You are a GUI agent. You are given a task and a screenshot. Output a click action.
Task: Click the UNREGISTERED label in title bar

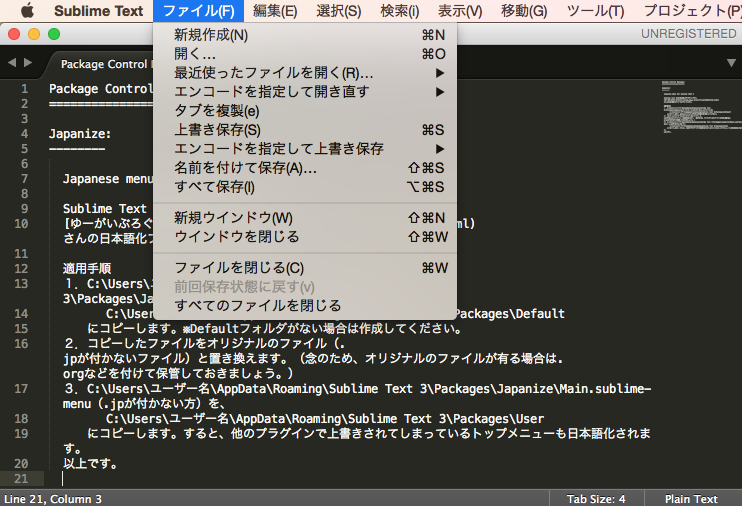click(689, 34)
